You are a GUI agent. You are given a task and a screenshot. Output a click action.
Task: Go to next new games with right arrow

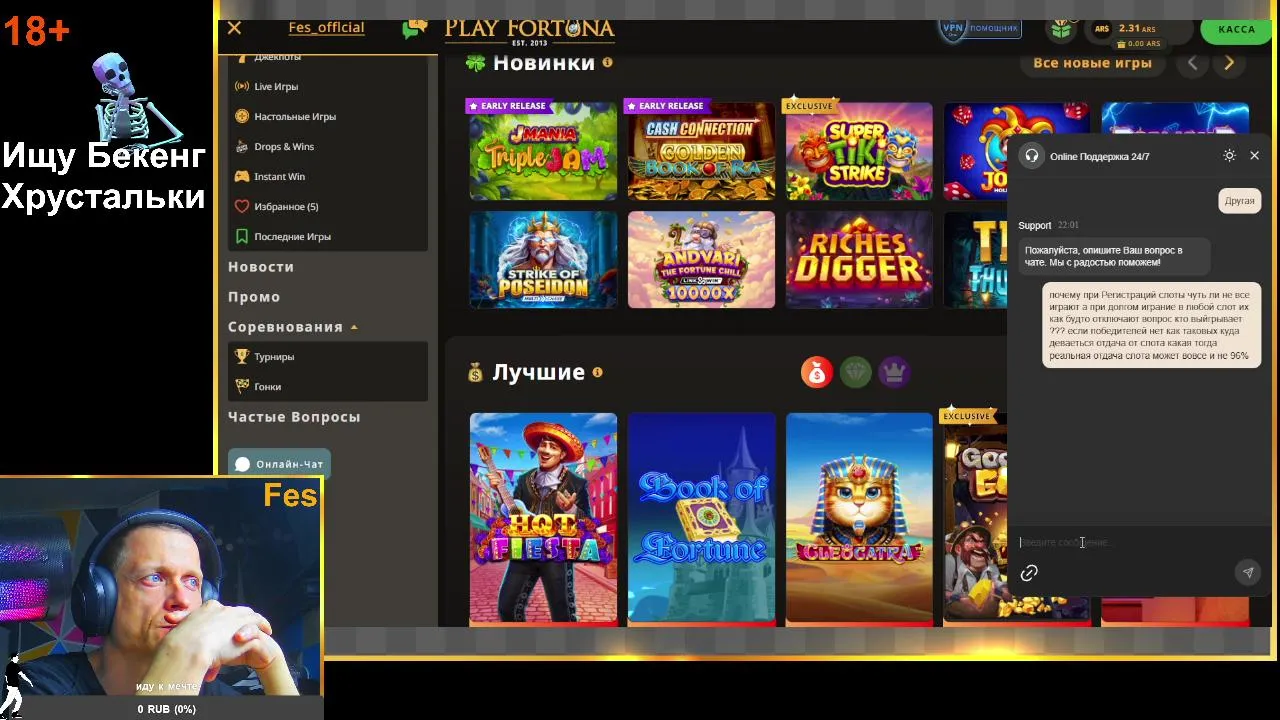(x=1229, y=63)
